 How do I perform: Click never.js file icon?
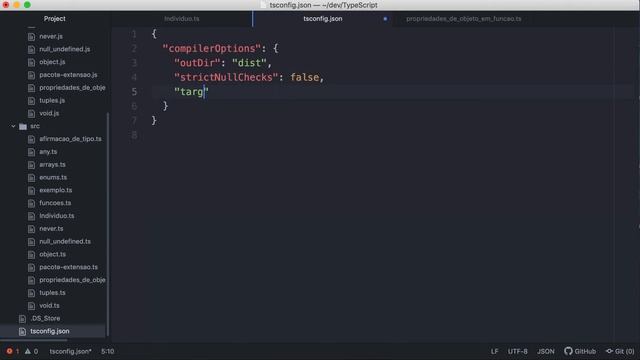pos(31,37)
